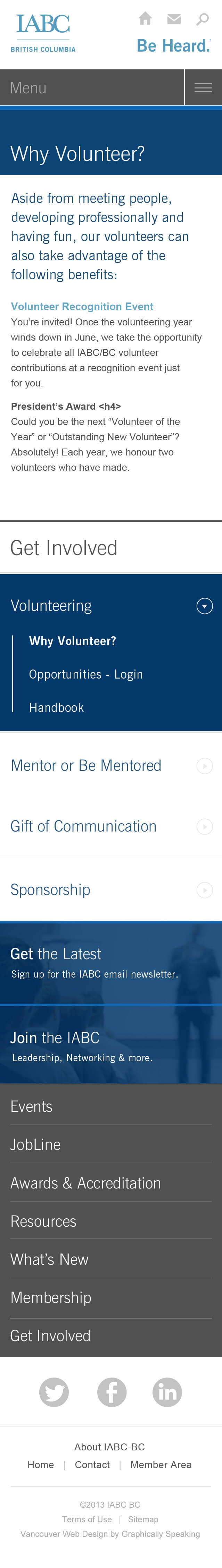Click the IABC British Columbia logo
Screen dimensions: 222x1568
click(x=43, y=33)
